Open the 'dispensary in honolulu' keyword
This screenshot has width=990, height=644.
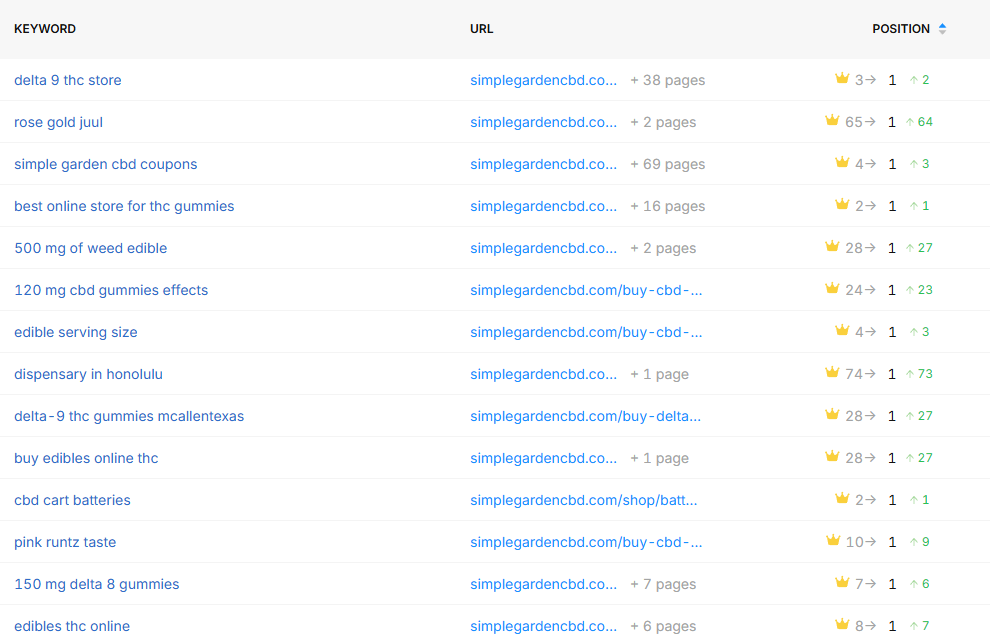[x=88, y=374]
